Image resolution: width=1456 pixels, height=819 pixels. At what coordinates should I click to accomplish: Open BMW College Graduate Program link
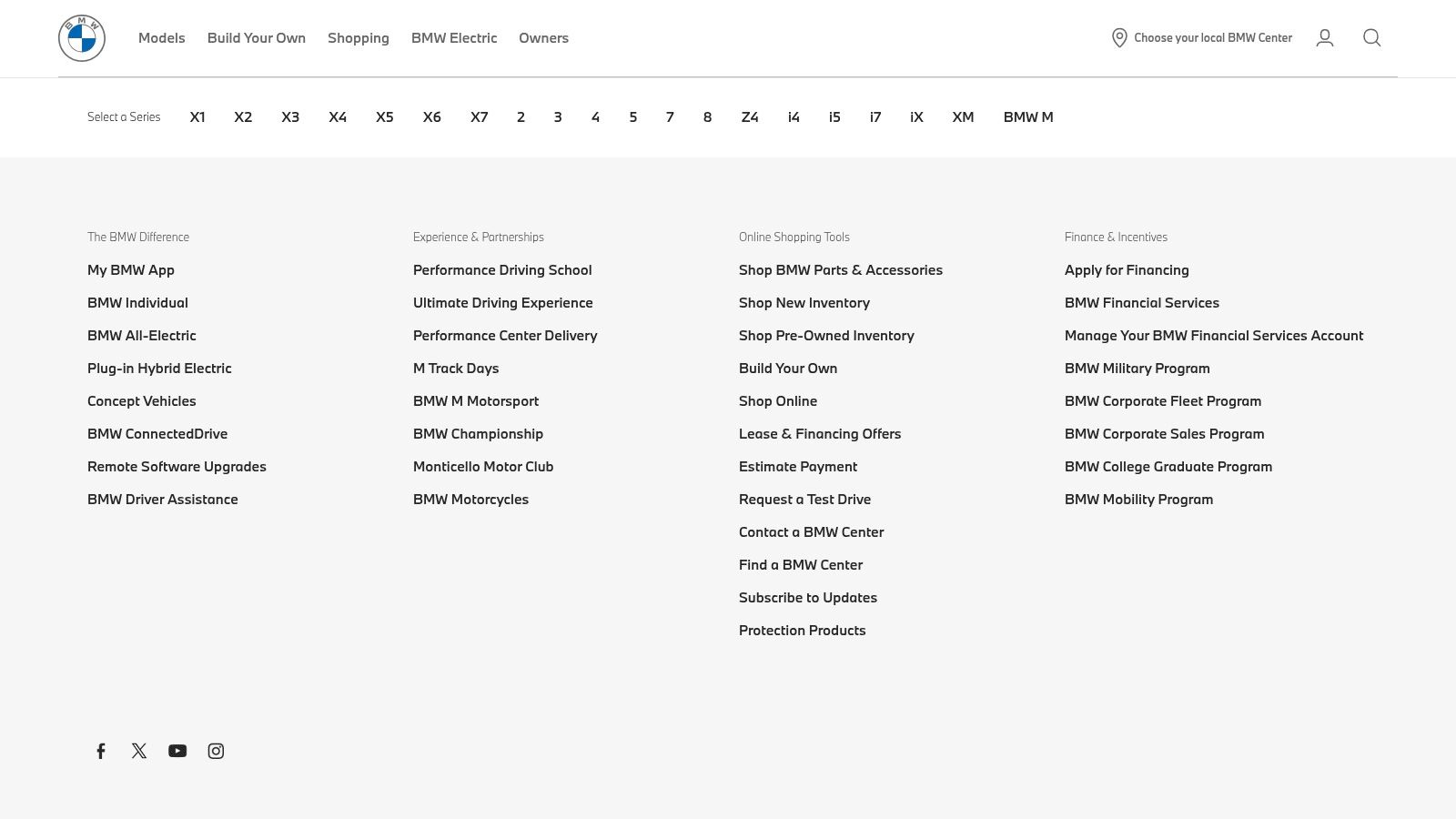[x=1168, y=467]
